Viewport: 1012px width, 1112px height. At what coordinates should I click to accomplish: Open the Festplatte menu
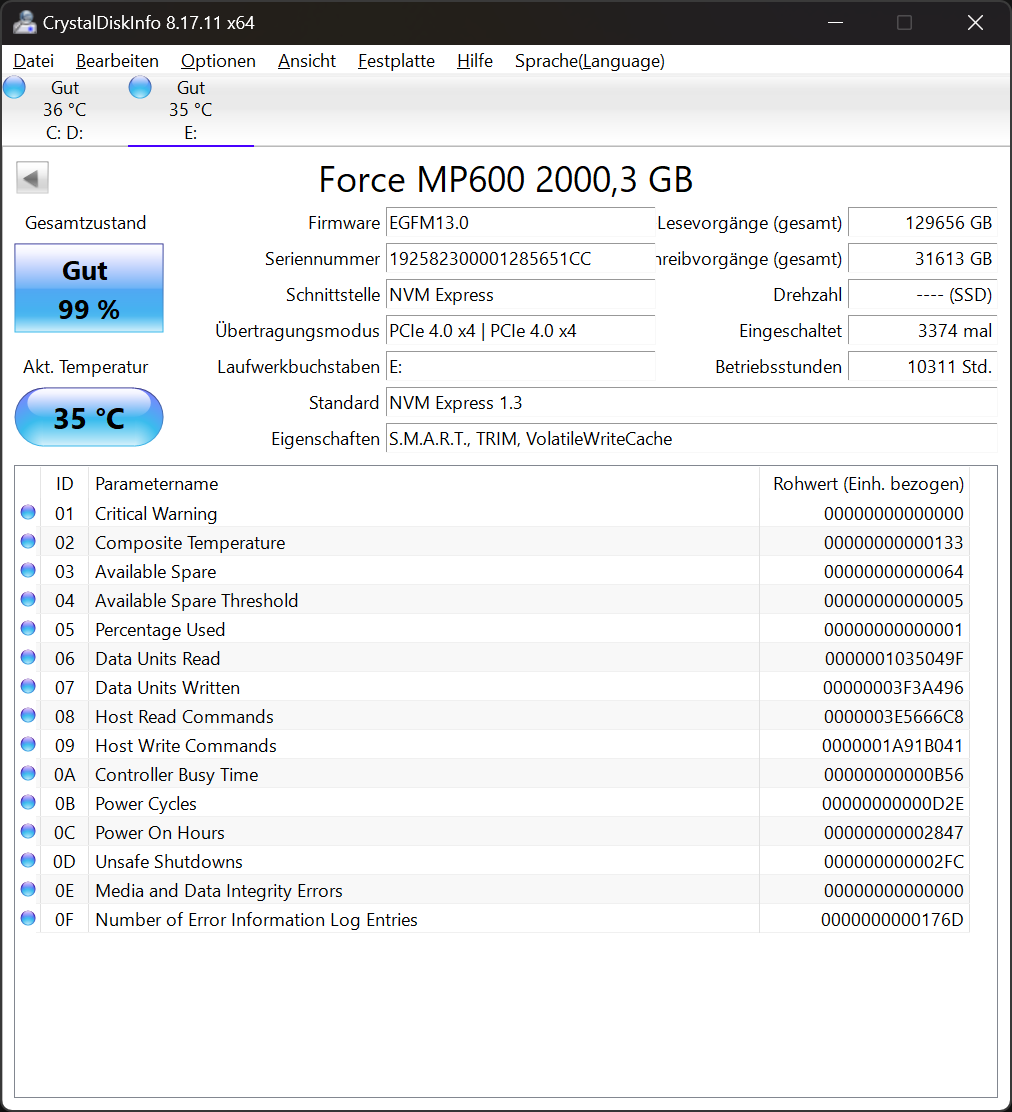(396, 61)
